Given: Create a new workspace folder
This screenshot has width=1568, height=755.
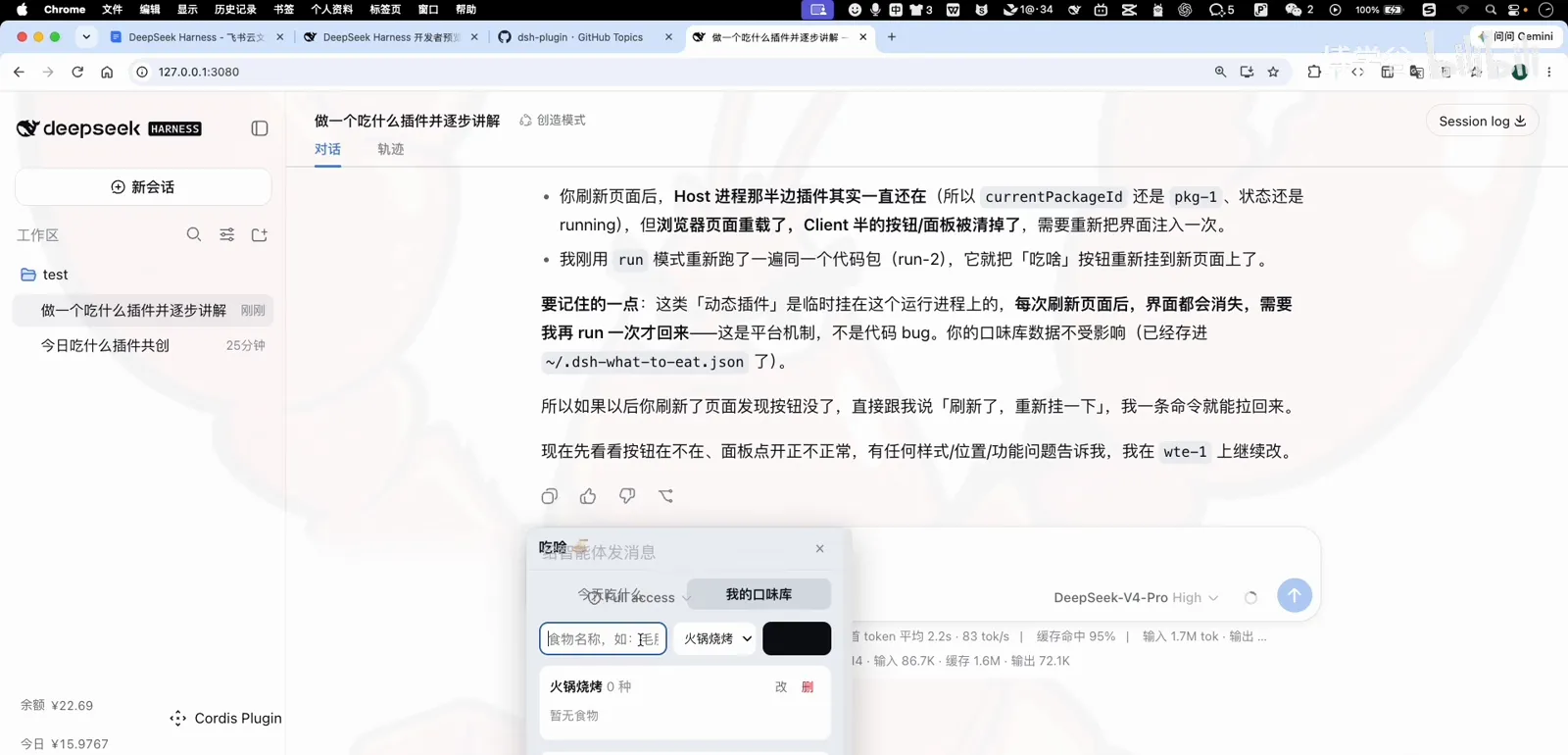Looking at the screenshot, I should 260,234.
